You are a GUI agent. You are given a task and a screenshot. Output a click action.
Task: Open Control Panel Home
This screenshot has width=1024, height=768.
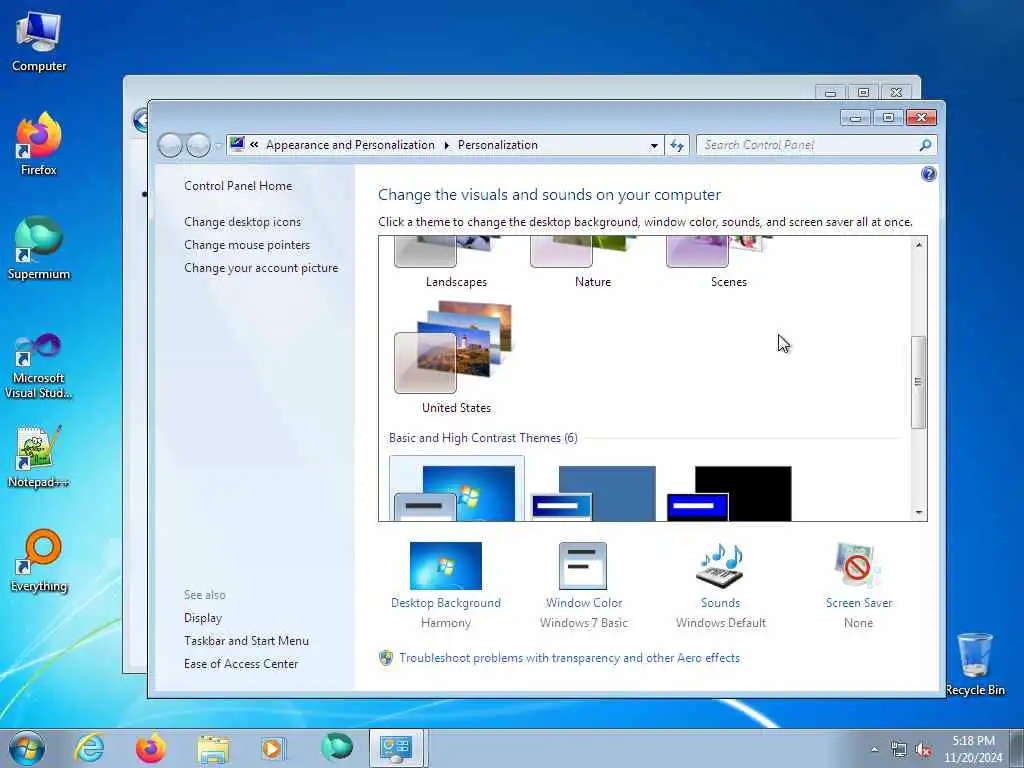[x=238, y=185]
